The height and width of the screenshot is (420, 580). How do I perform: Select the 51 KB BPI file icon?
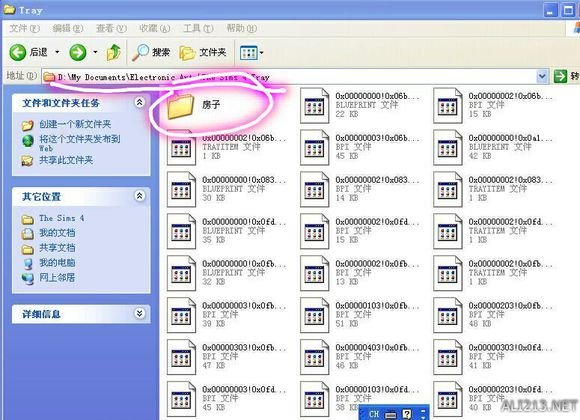coord(314,315)
